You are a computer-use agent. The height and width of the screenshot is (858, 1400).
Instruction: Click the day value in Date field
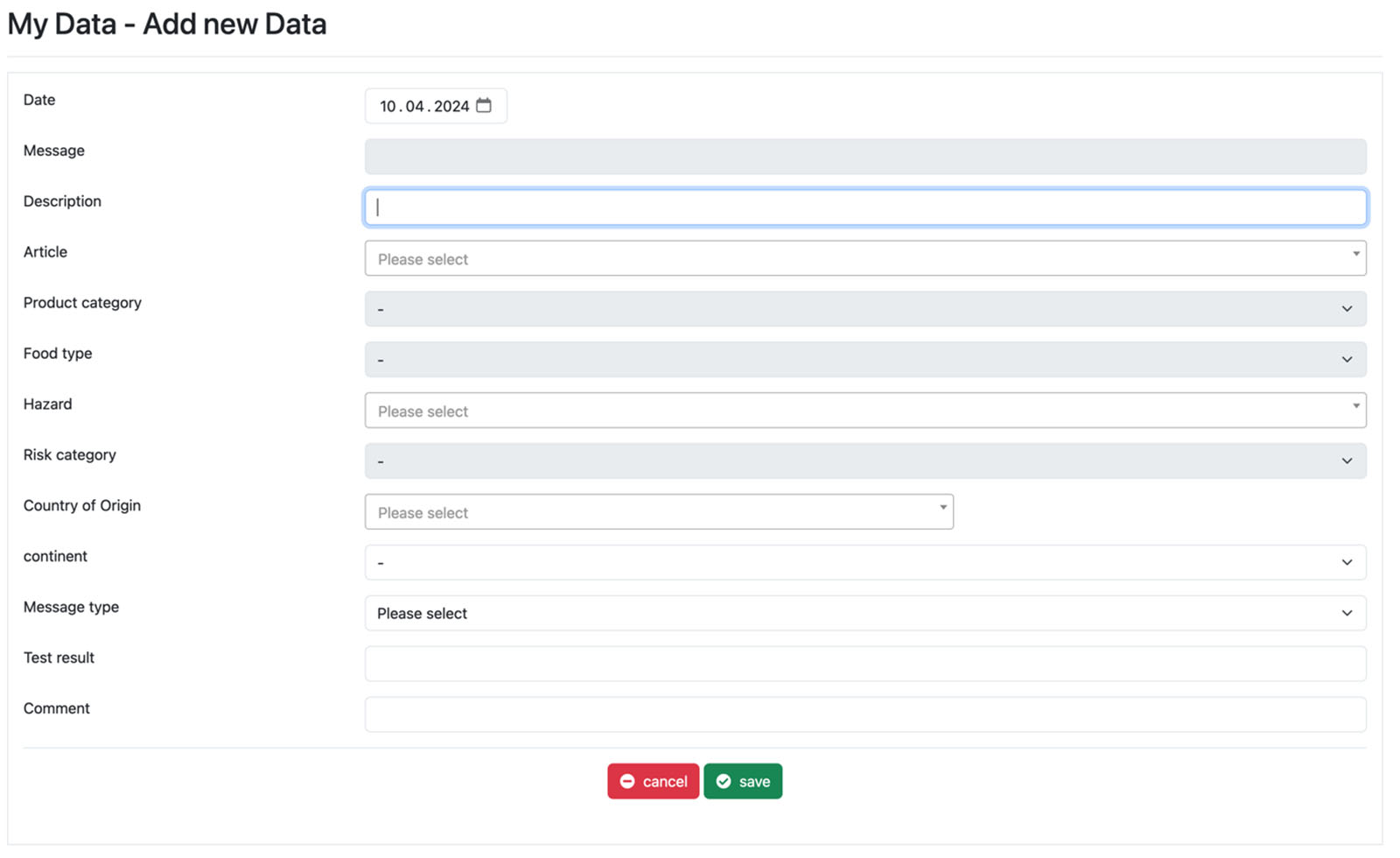point(388,107)
